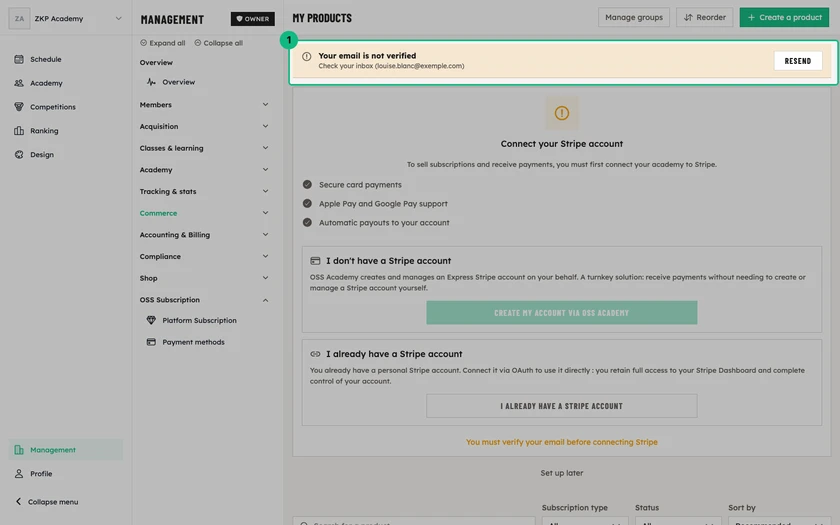
Task: Click the Expand all plus icon
Action: [x=144, y=43]
